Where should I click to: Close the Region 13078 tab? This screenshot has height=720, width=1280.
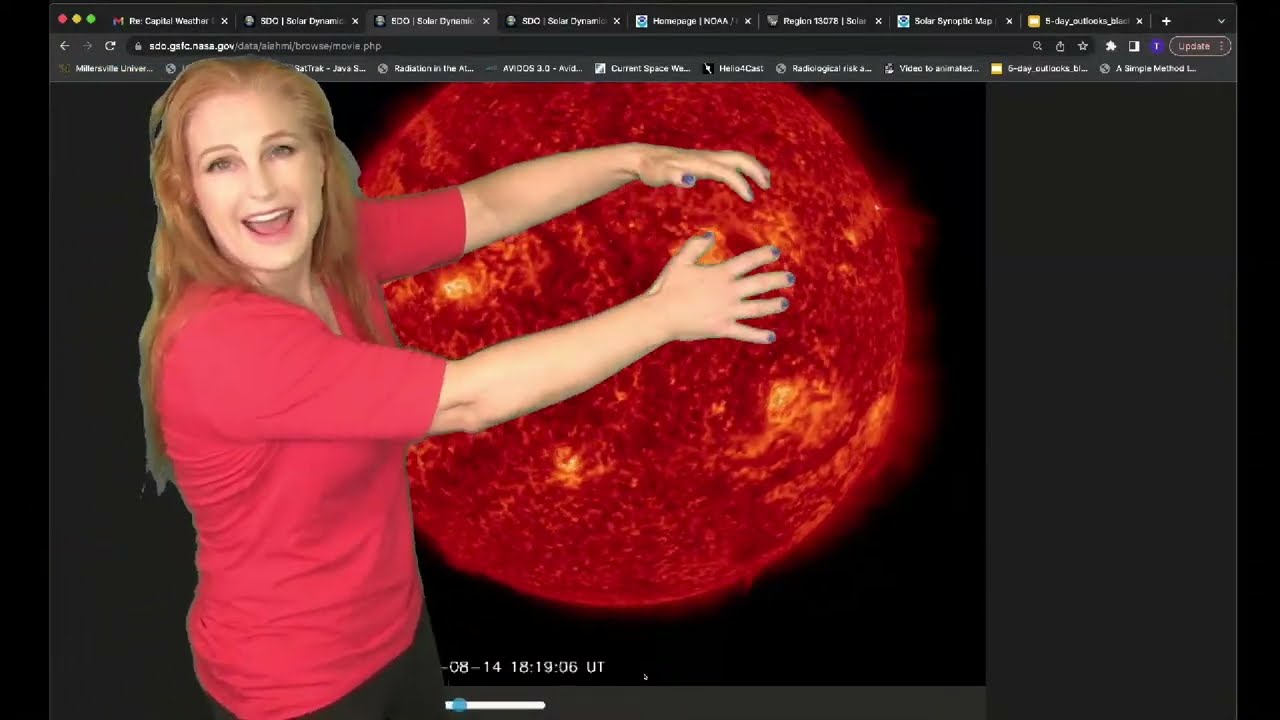click(878, 21)
